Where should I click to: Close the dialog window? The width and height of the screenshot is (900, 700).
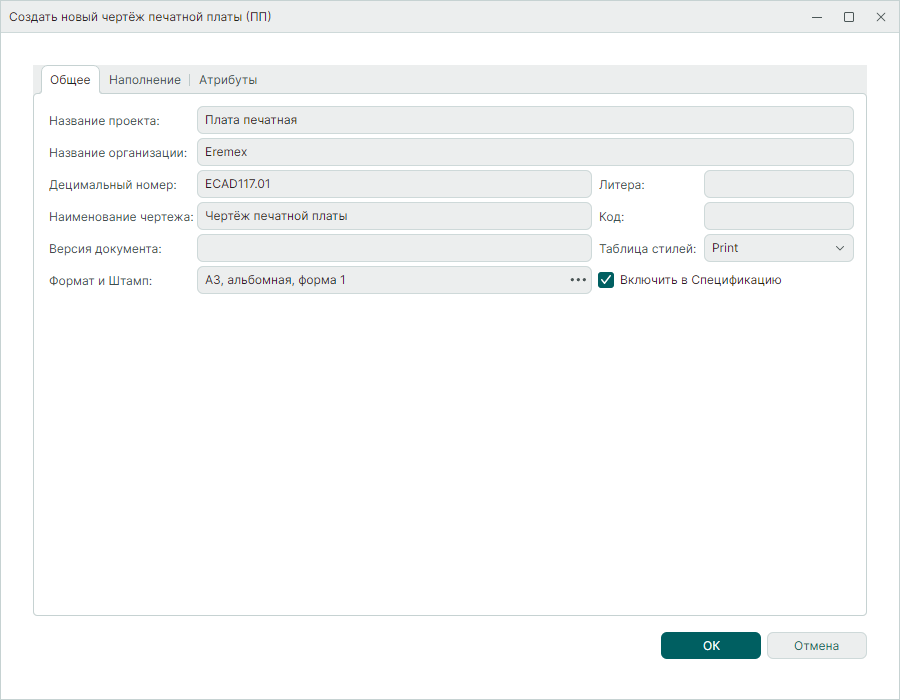click(881, 17)
